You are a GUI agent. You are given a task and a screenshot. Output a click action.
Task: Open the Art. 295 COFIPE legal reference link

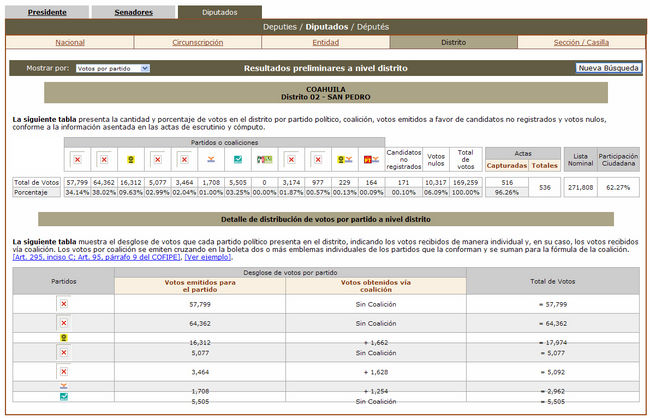96,257
